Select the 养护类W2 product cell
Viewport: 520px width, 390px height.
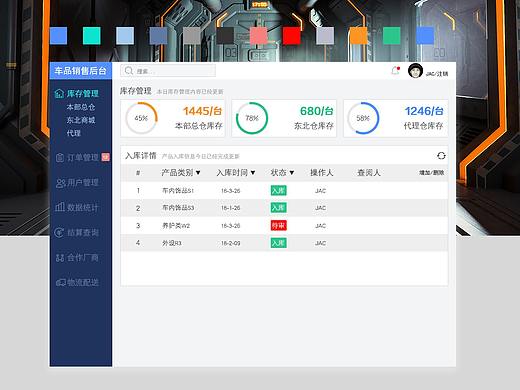coord(176,226)
